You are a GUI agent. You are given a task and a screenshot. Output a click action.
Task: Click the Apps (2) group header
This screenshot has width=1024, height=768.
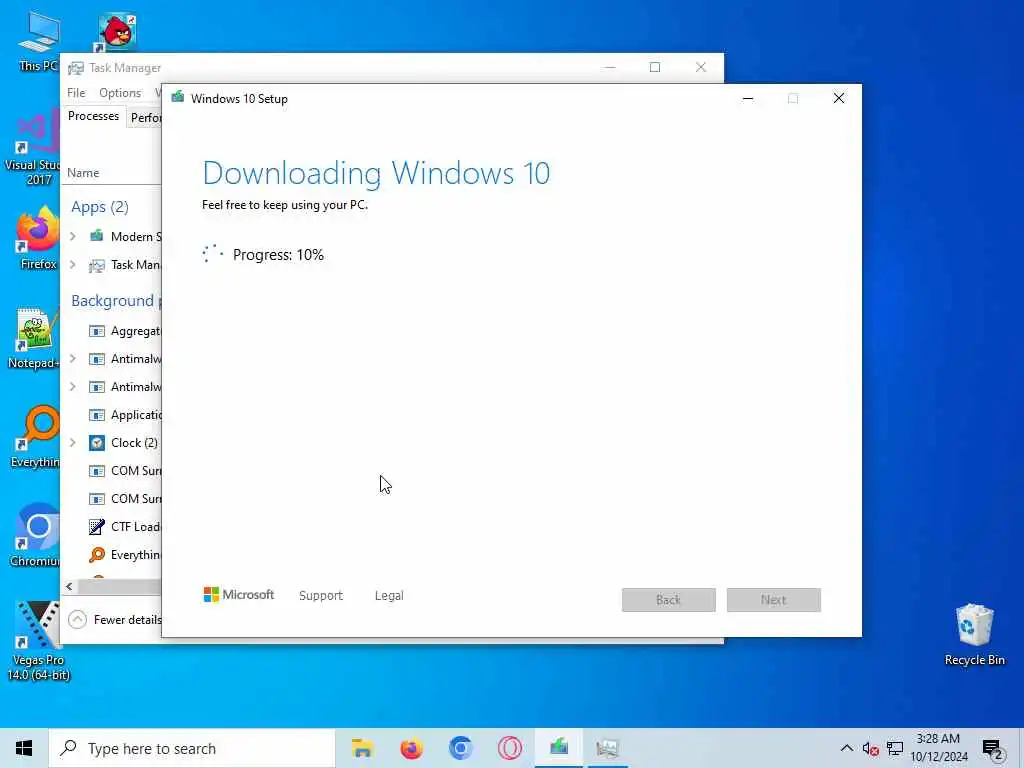(100, 207)
